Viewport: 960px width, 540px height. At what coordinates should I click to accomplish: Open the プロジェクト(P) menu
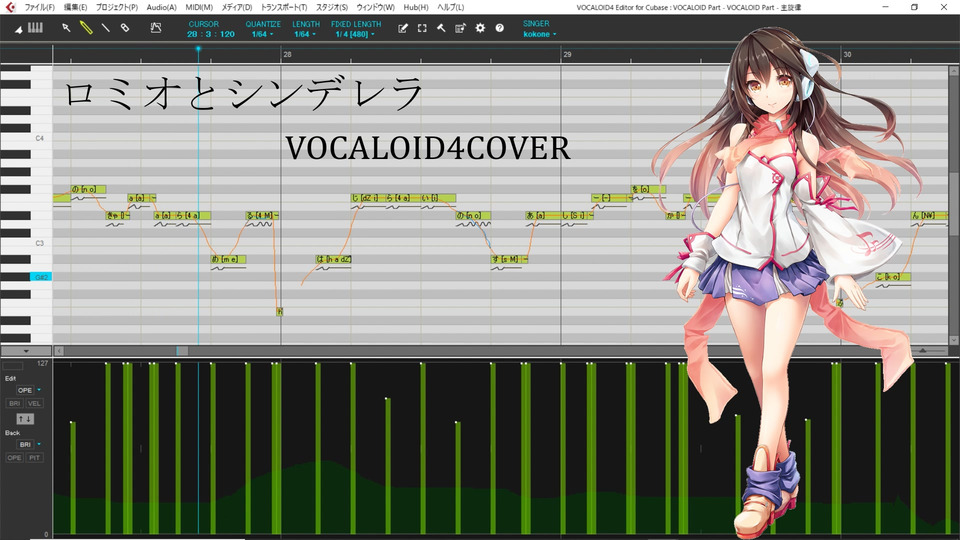click(x=116, y=7)
